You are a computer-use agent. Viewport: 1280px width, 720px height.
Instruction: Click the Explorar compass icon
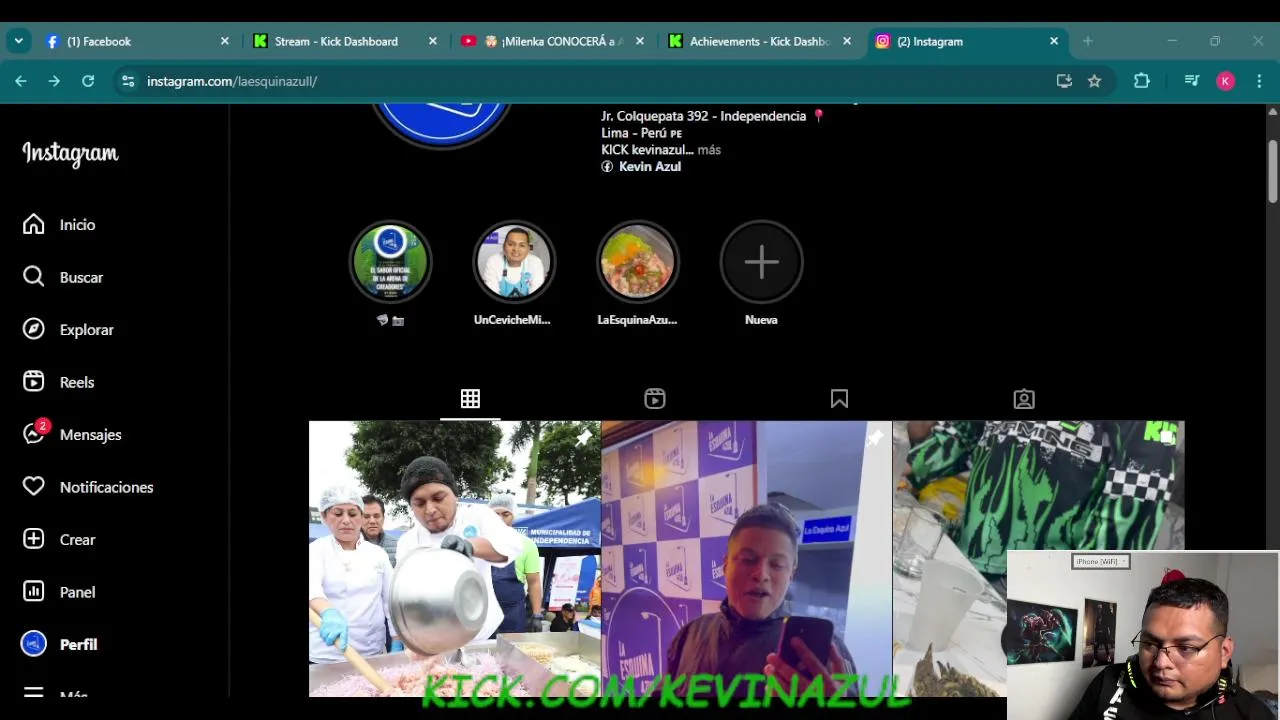click(x=34, y=329)
